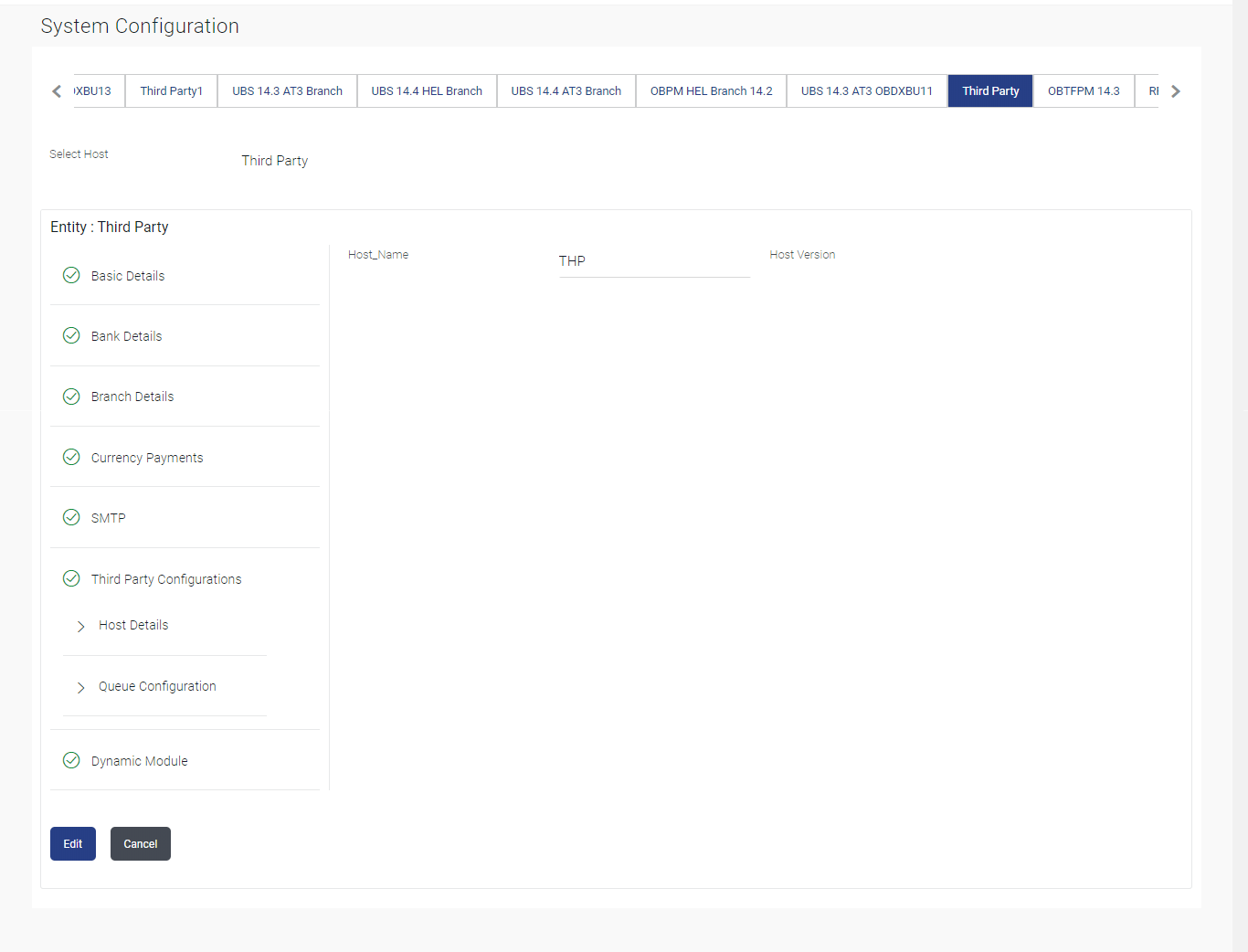Click the Basic Details green checkmark icon
The width and height of the screenshot is (1248, 952).
pyautogui.click(x=71, y=275)
